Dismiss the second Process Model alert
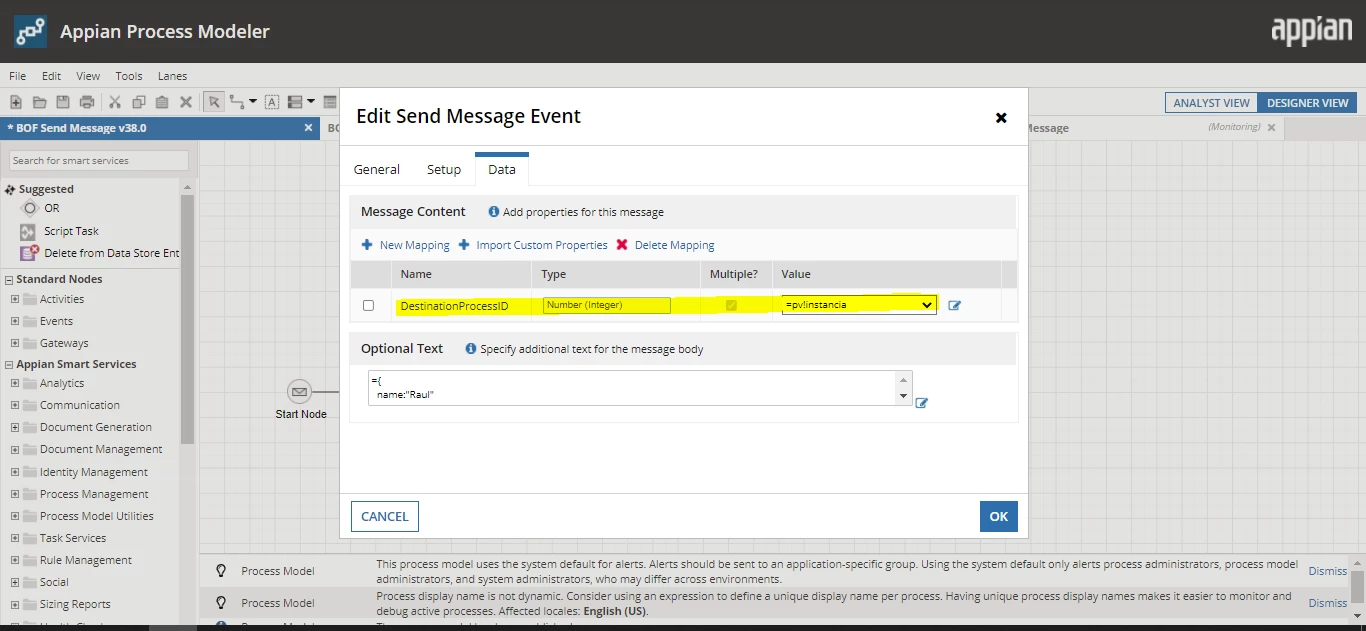The width and height of the screenshot is (1366, 631). coord(1328,603)
